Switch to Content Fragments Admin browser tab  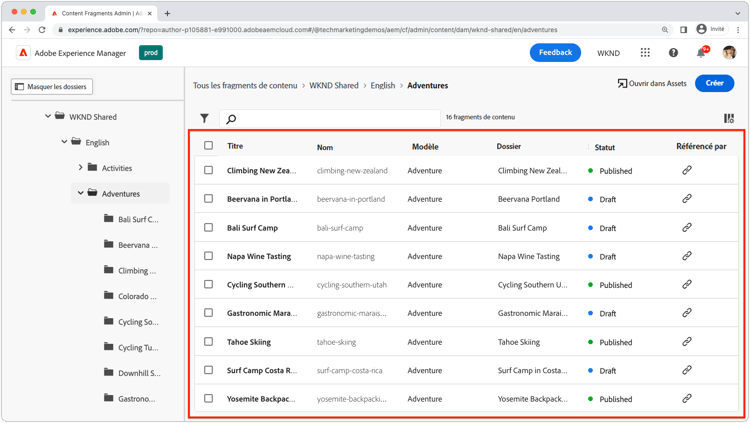(101, 13)
